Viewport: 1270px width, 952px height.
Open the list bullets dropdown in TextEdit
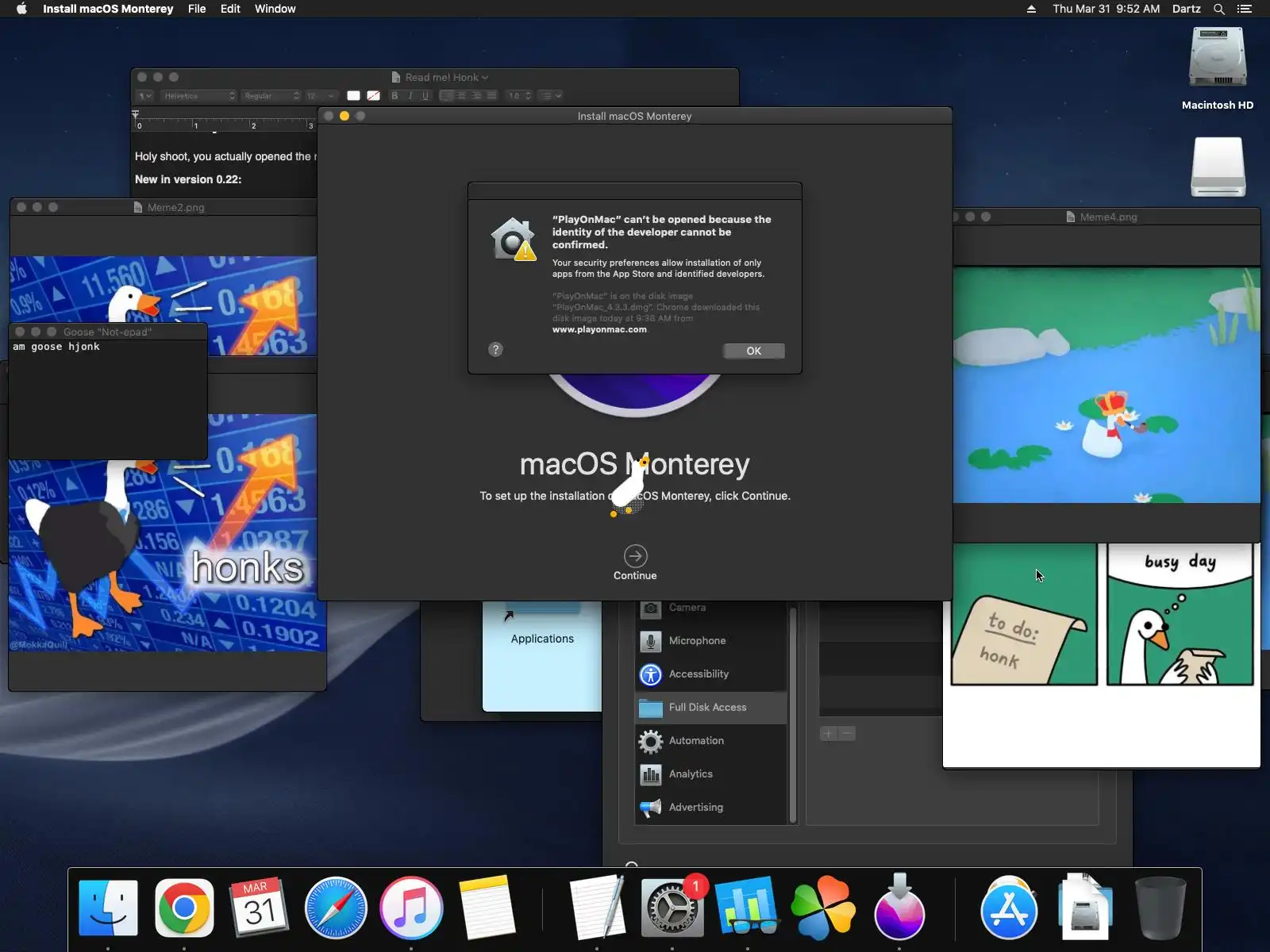(551, 96)
